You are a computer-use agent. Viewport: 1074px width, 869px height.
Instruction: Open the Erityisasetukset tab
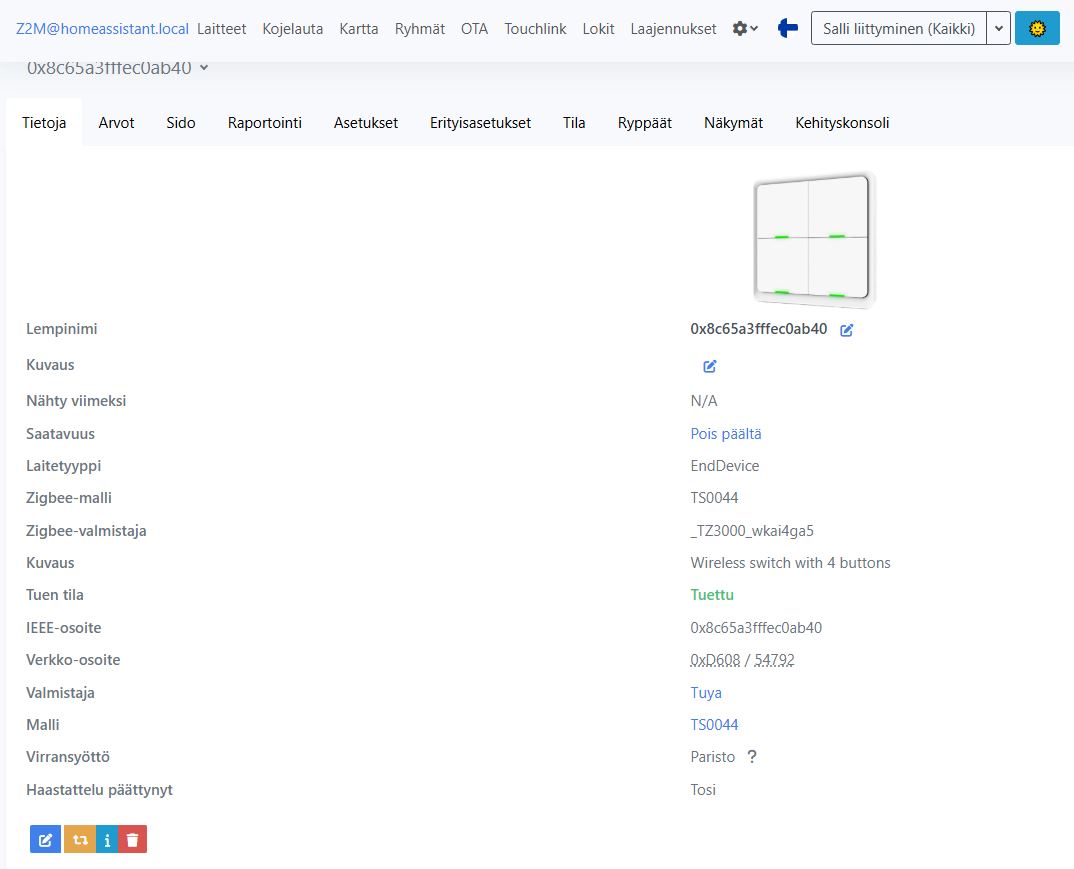pyautogui.click(x=480, y=123)
